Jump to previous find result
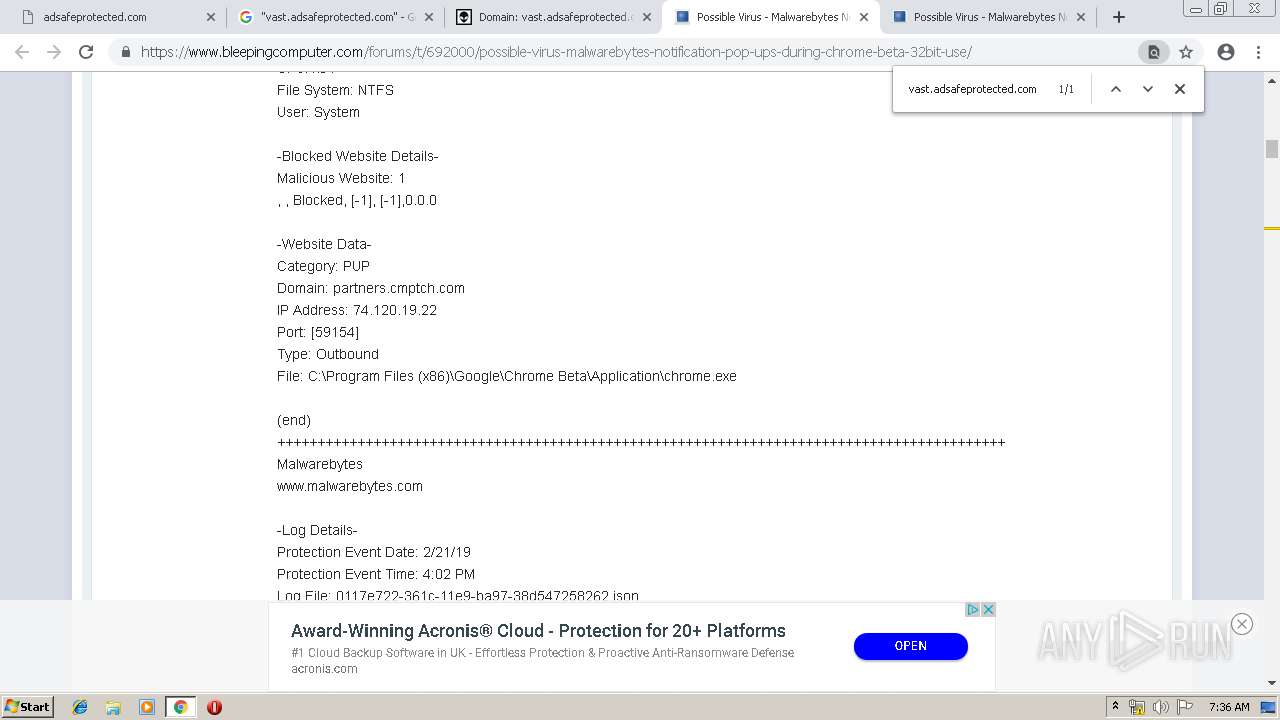 [1116, 89]
